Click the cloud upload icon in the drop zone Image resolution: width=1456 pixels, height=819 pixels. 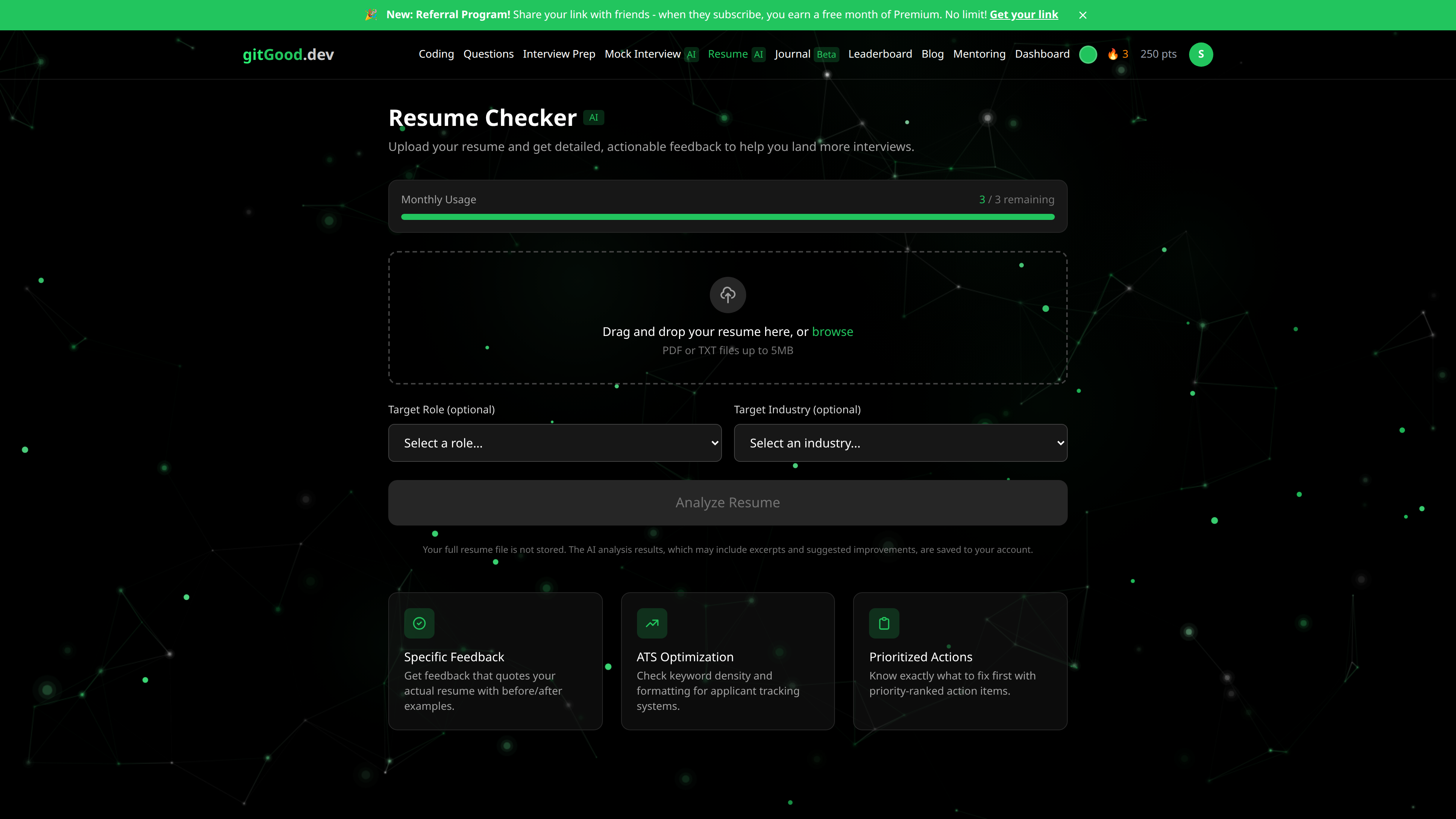[727, 295]
